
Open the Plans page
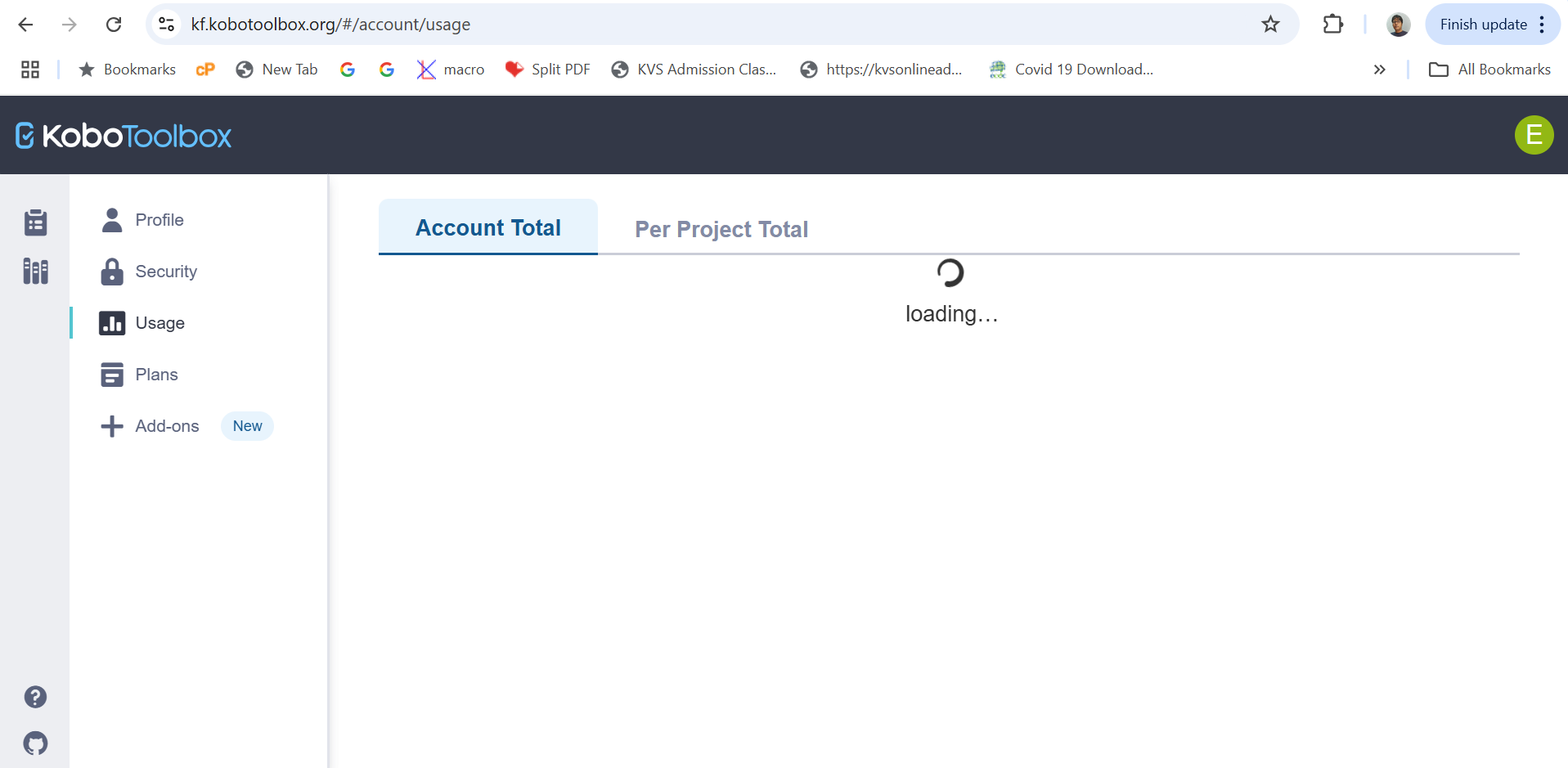coord(156,375)
